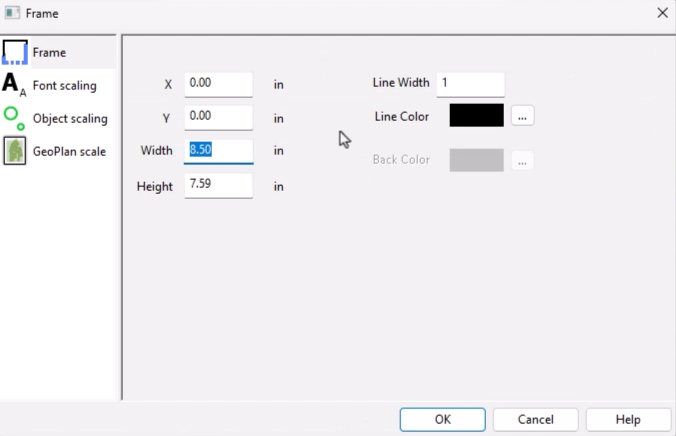This screenshot has width=676, height=436.
Task: Click the Width input field
Action: click(x=219, y=151)
